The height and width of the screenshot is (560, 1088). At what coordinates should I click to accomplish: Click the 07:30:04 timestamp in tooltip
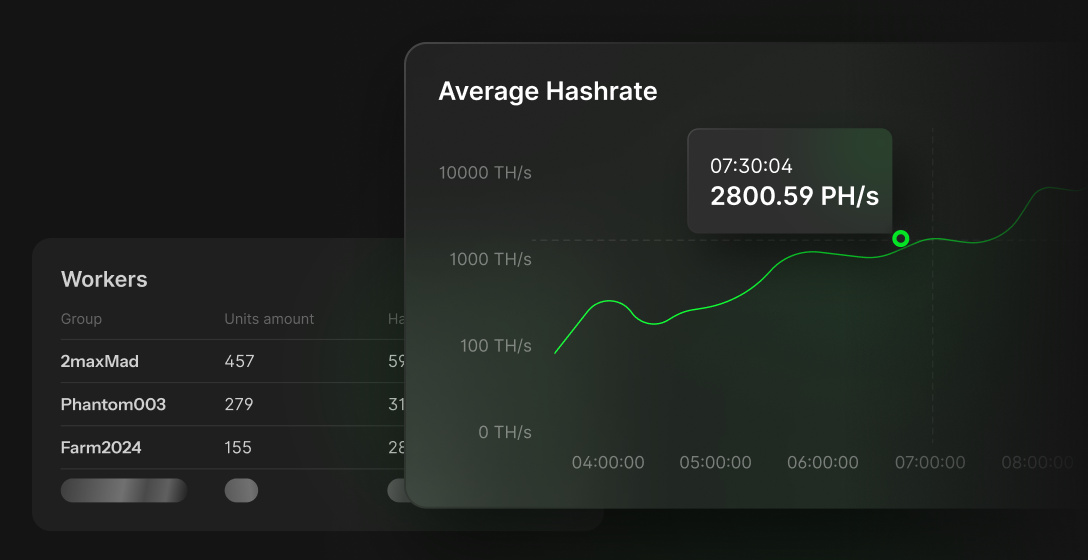(x=751, y=166)
